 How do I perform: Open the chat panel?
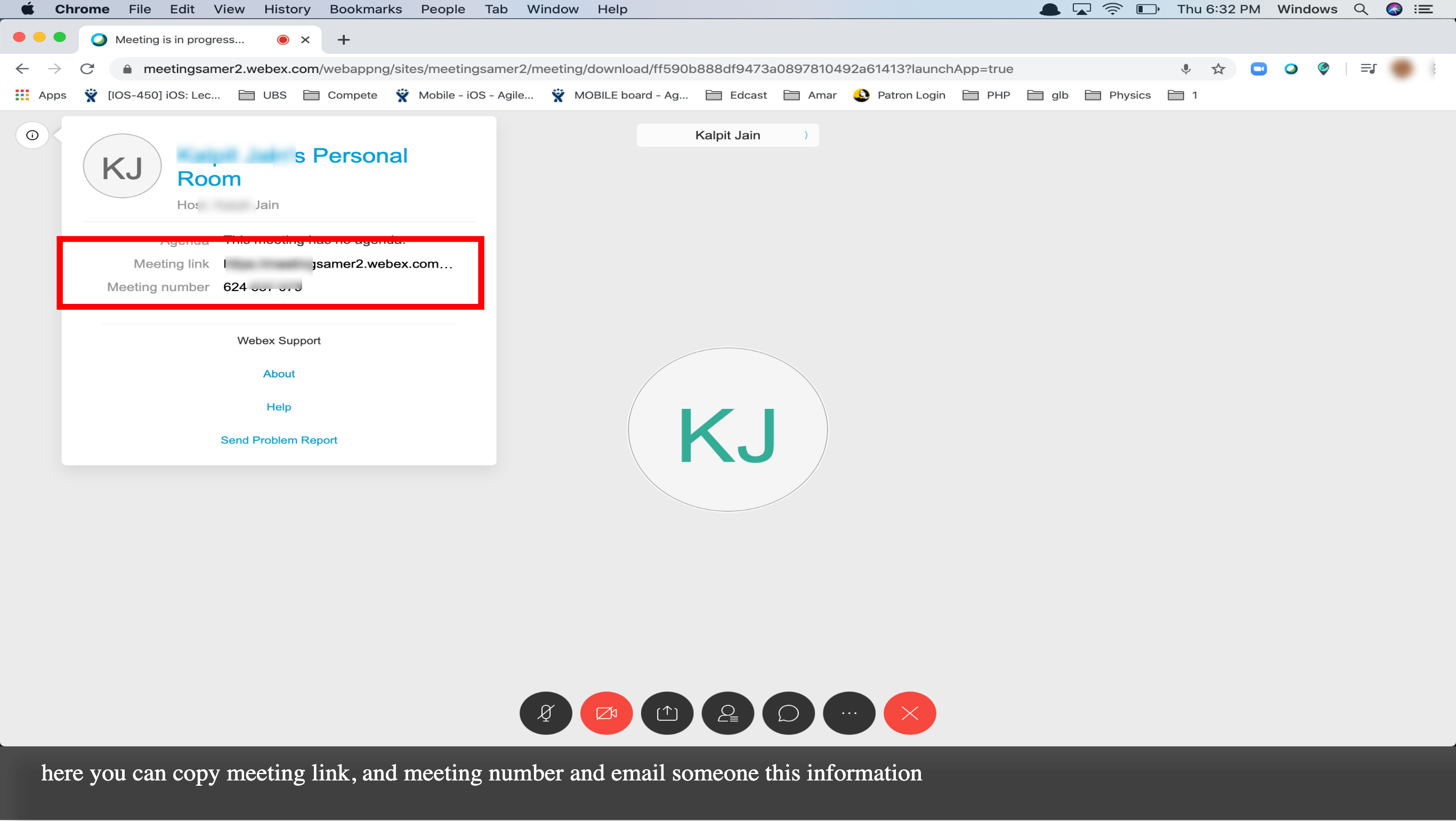(788, 713)
